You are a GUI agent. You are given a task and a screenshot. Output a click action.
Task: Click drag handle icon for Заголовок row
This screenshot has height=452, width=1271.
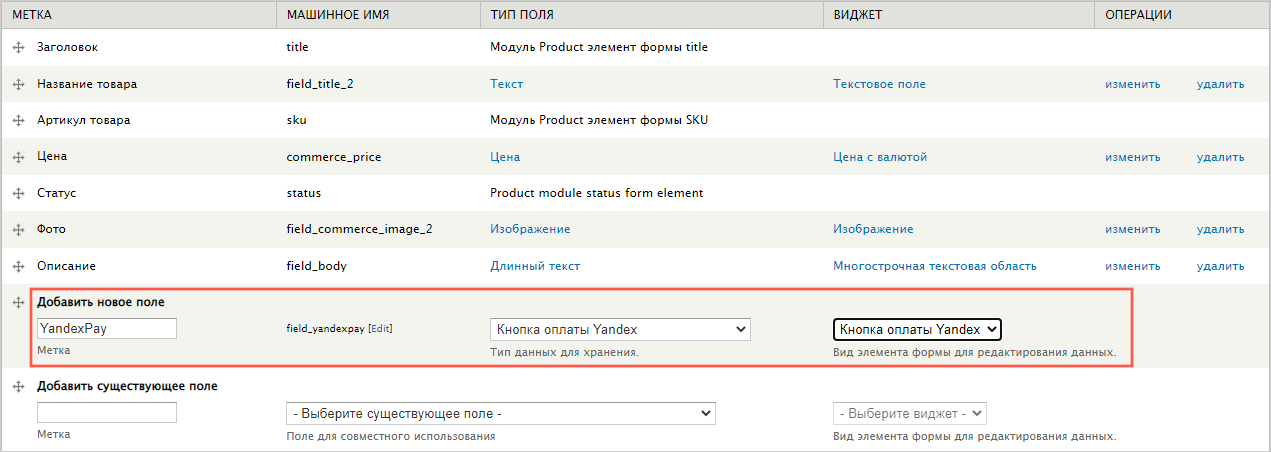(18, 48)
